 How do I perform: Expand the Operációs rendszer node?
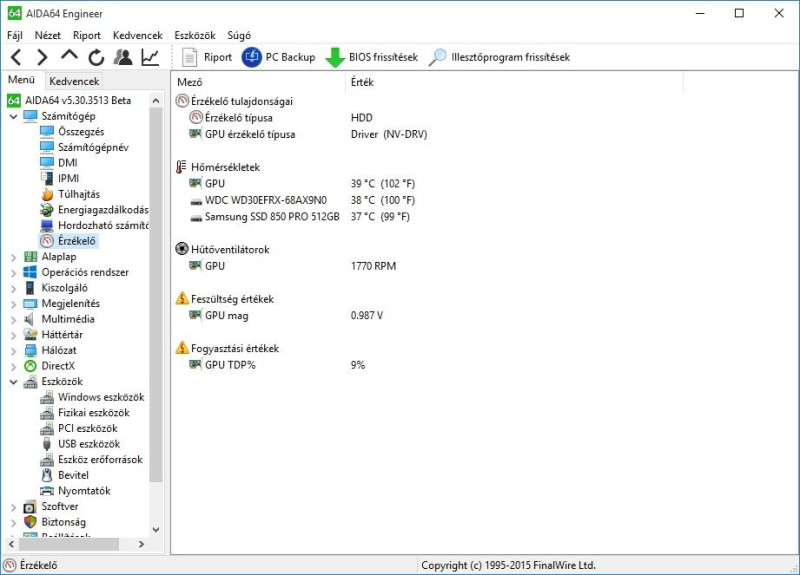click(x=14, y=273)
